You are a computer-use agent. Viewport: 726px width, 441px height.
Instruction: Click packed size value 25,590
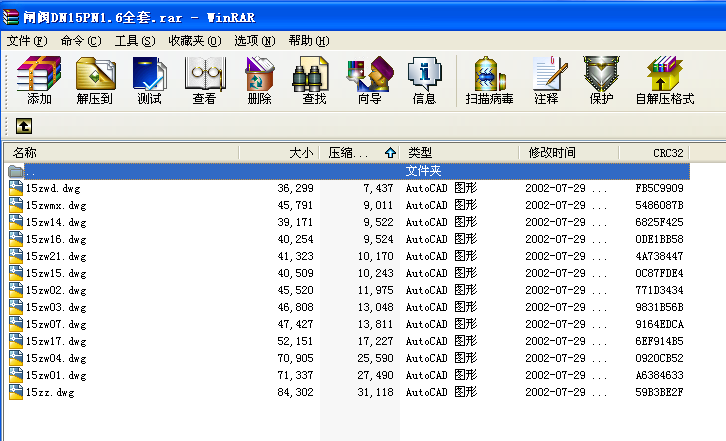click(376, 359)
